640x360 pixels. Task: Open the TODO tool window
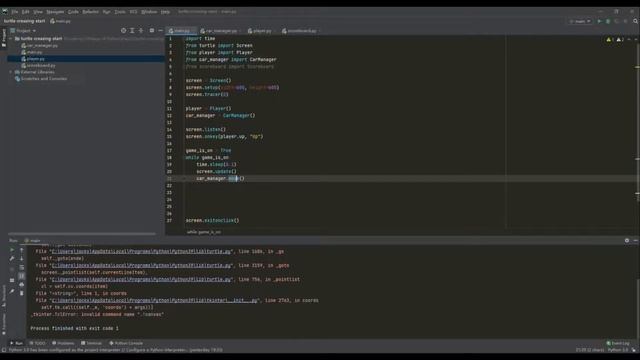[x=38, y=343]
